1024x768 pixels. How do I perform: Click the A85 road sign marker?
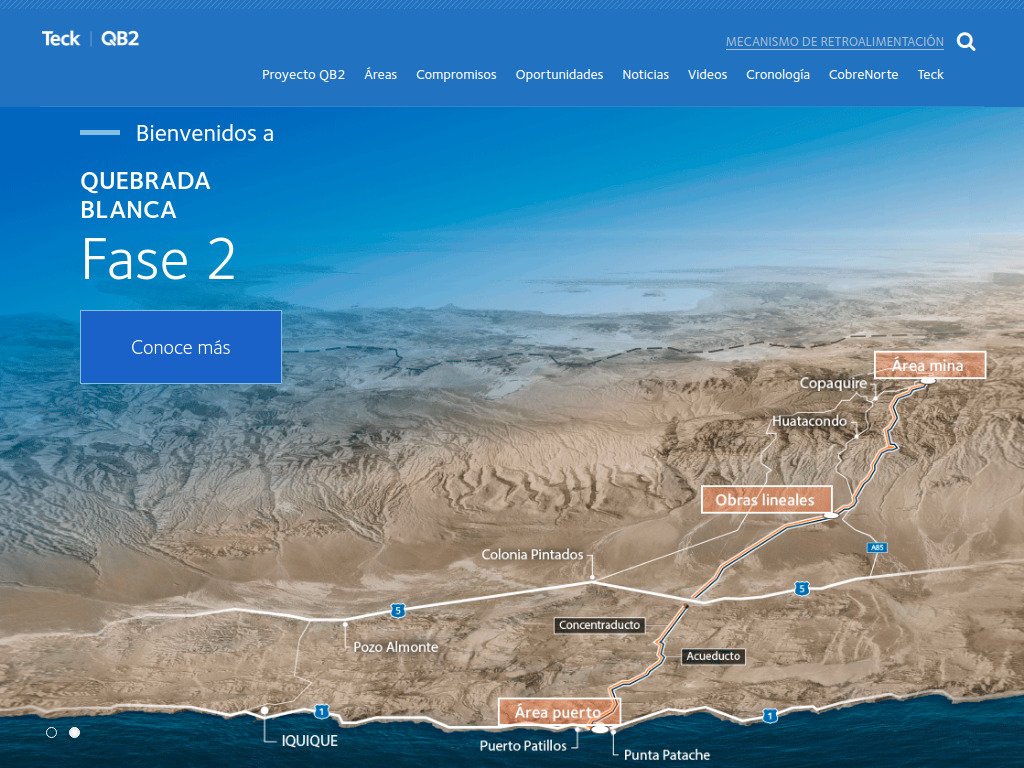877,548
